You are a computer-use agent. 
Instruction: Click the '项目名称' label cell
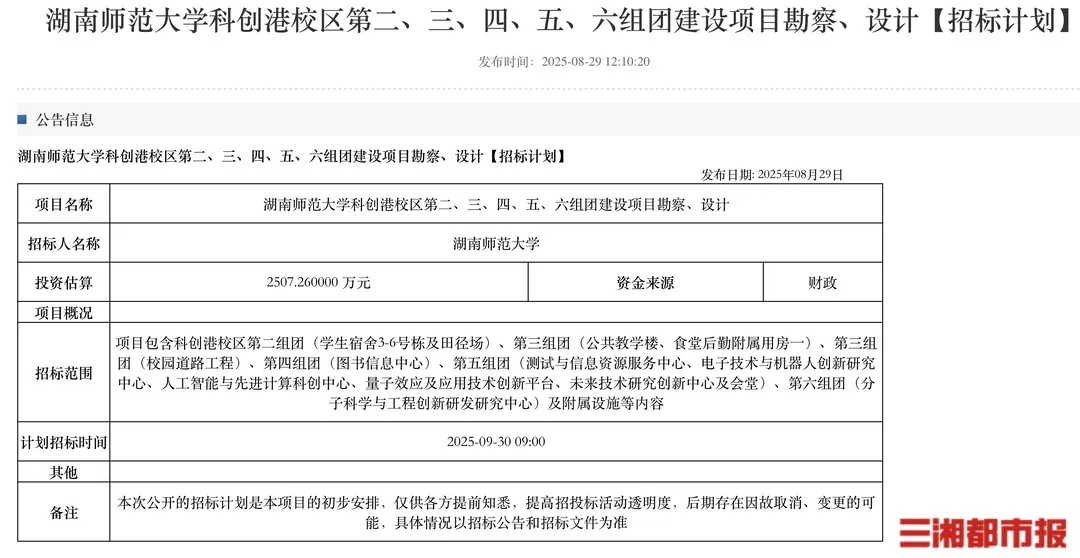point(63,204)
